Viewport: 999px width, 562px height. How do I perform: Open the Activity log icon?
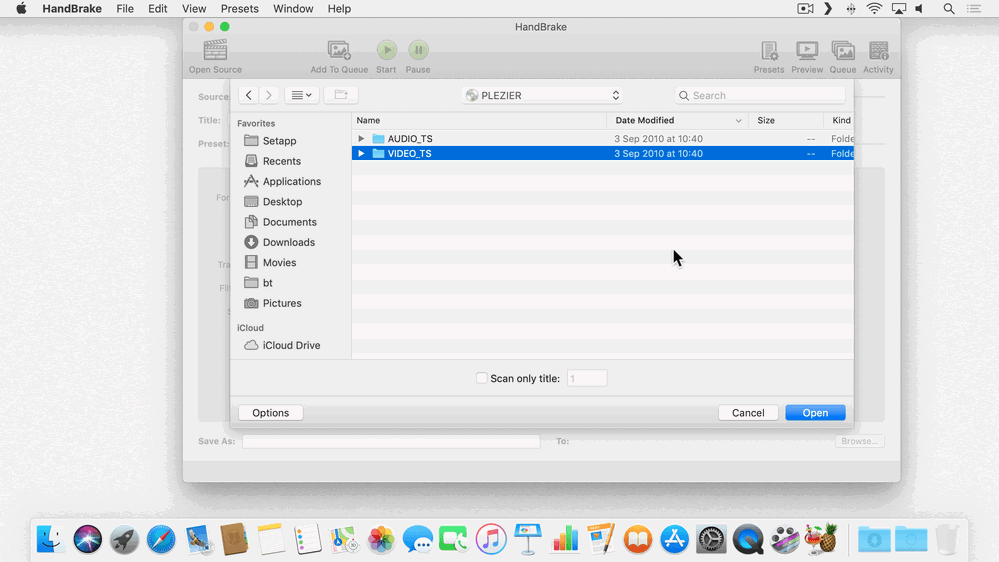click(879, 50)
